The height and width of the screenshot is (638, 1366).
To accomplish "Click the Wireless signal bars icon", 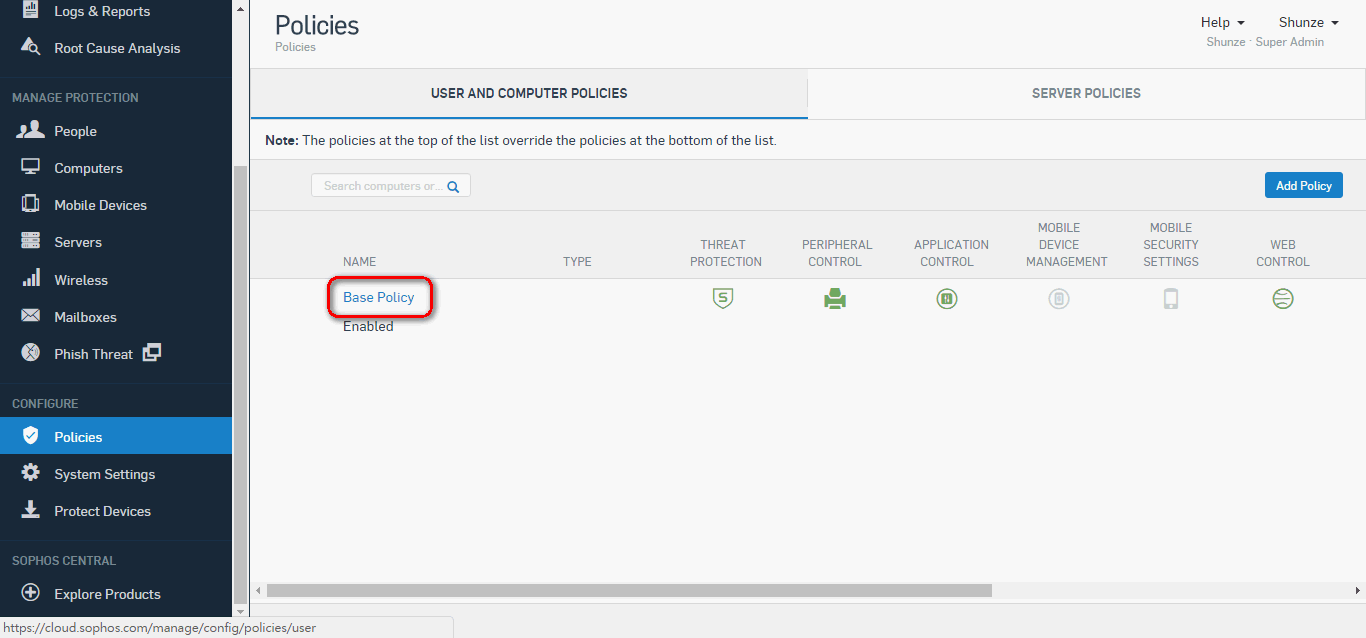I will tap(31, 279).
